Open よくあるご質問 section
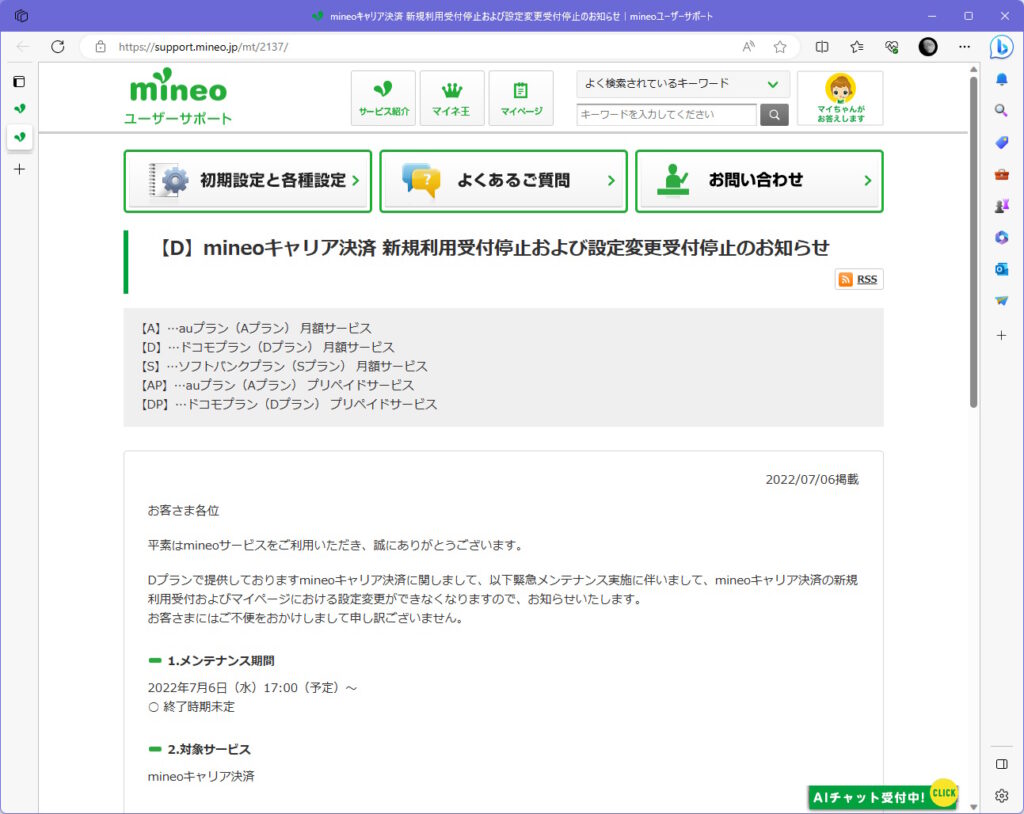Viewport: 1024px width, 814px height. 504,181
